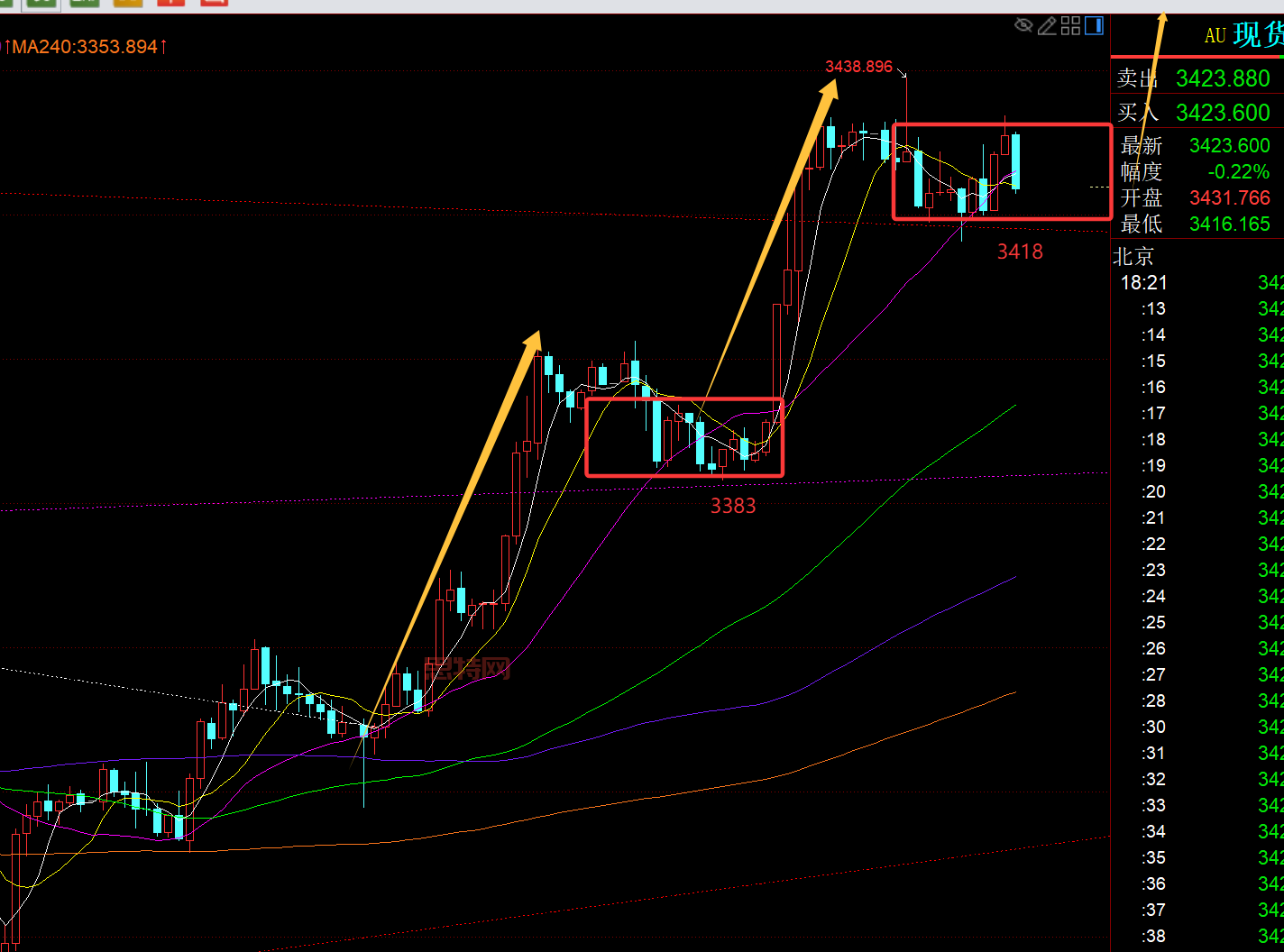Viewport: 1284px width, 952px height.
Task: Select the 3383 red text annotation
Action: (733, 506)
